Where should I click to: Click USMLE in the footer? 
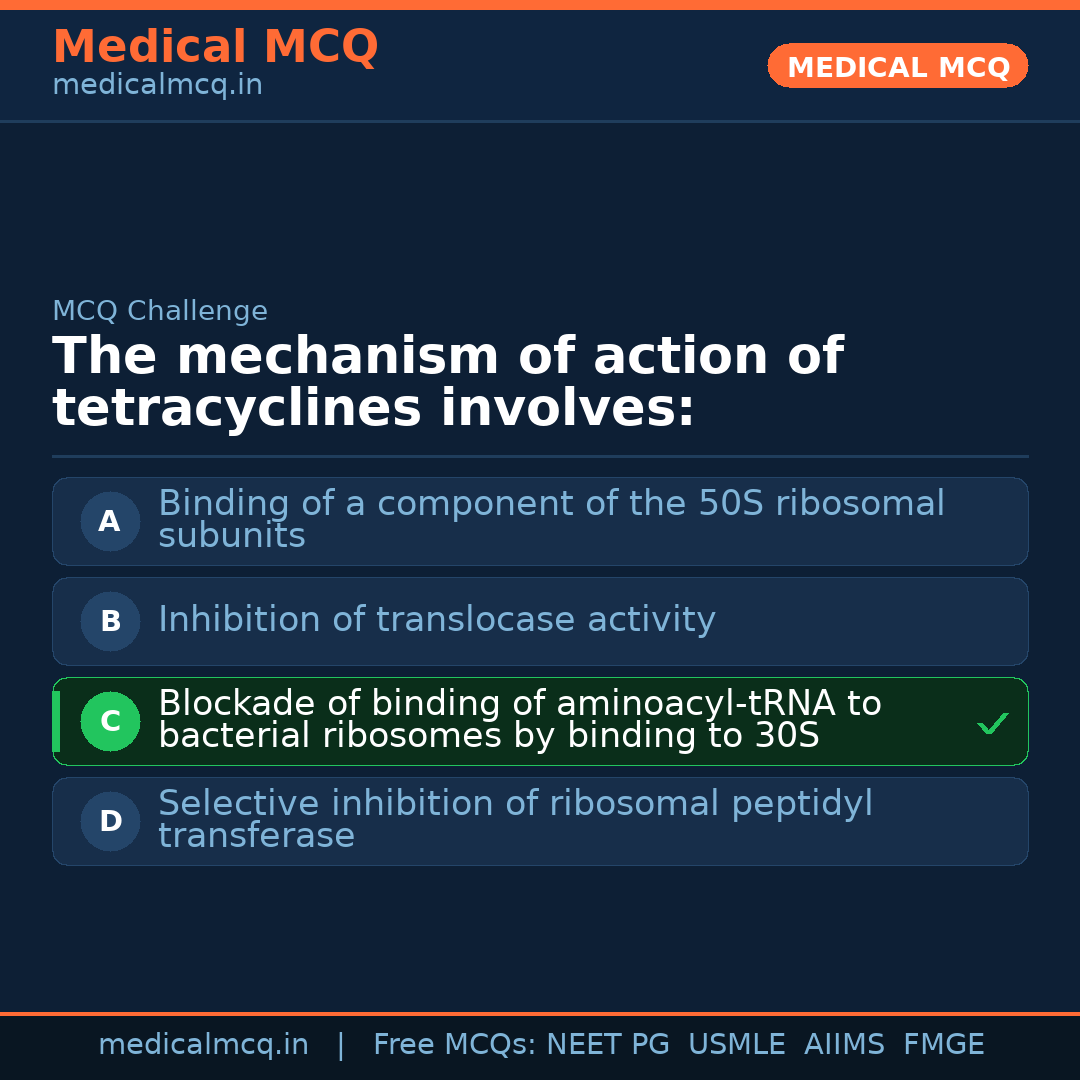coord(736,1045)
